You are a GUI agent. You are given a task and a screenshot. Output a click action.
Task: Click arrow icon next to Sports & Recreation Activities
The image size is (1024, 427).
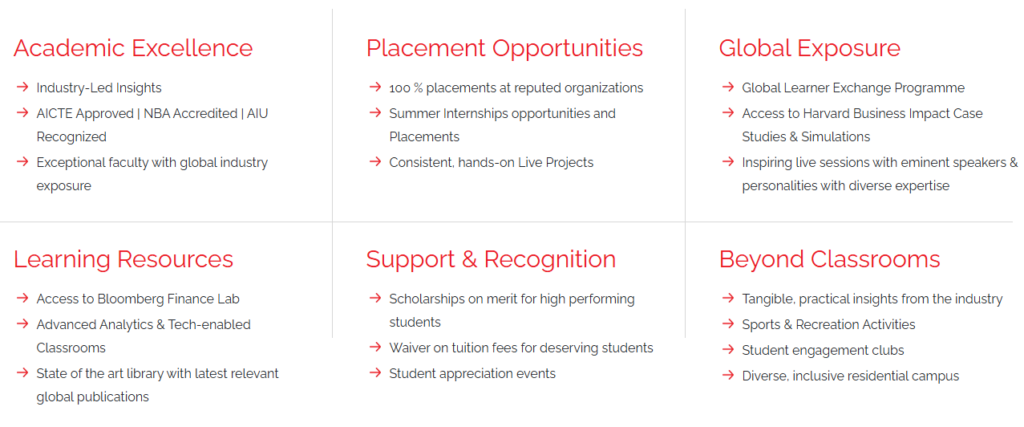tap(728, 323)
